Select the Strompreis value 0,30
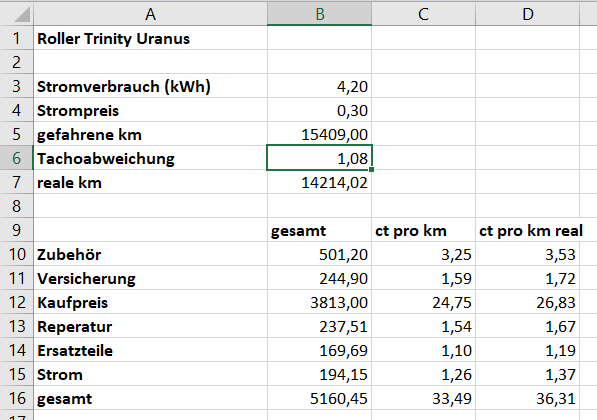The image size is (597, 420). click(319, 110)
